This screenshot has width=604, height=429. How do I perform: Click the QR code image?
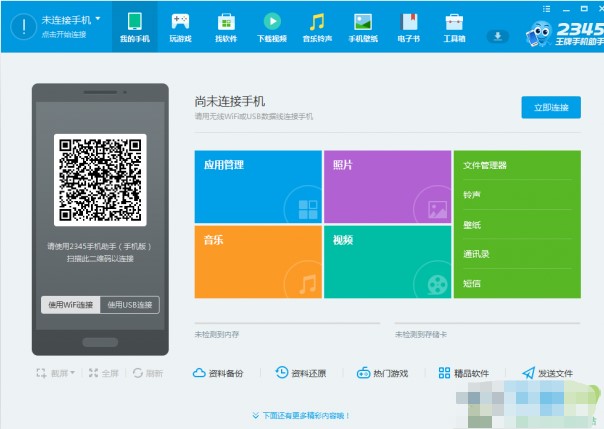[x=100, y=180]
